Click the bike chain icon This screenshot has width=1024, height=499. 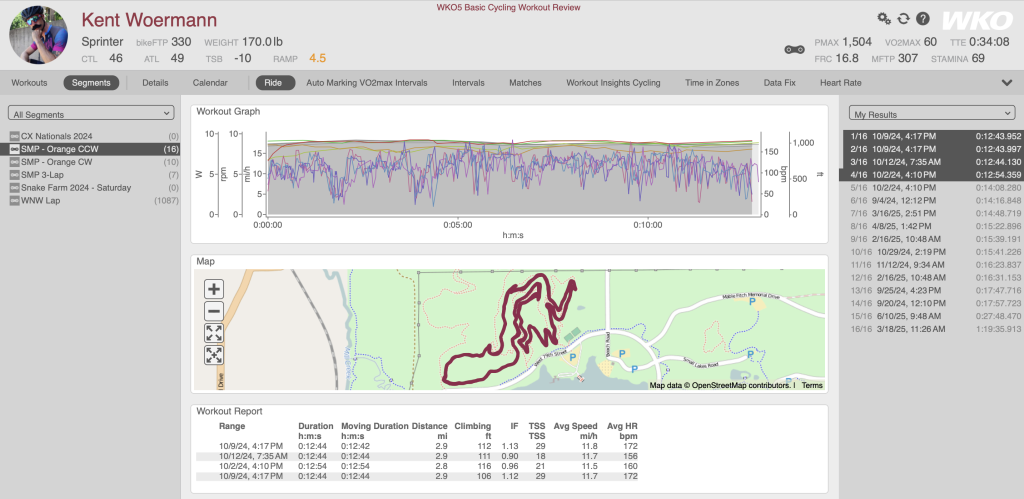pyautogui.click(x=795, y=48)
